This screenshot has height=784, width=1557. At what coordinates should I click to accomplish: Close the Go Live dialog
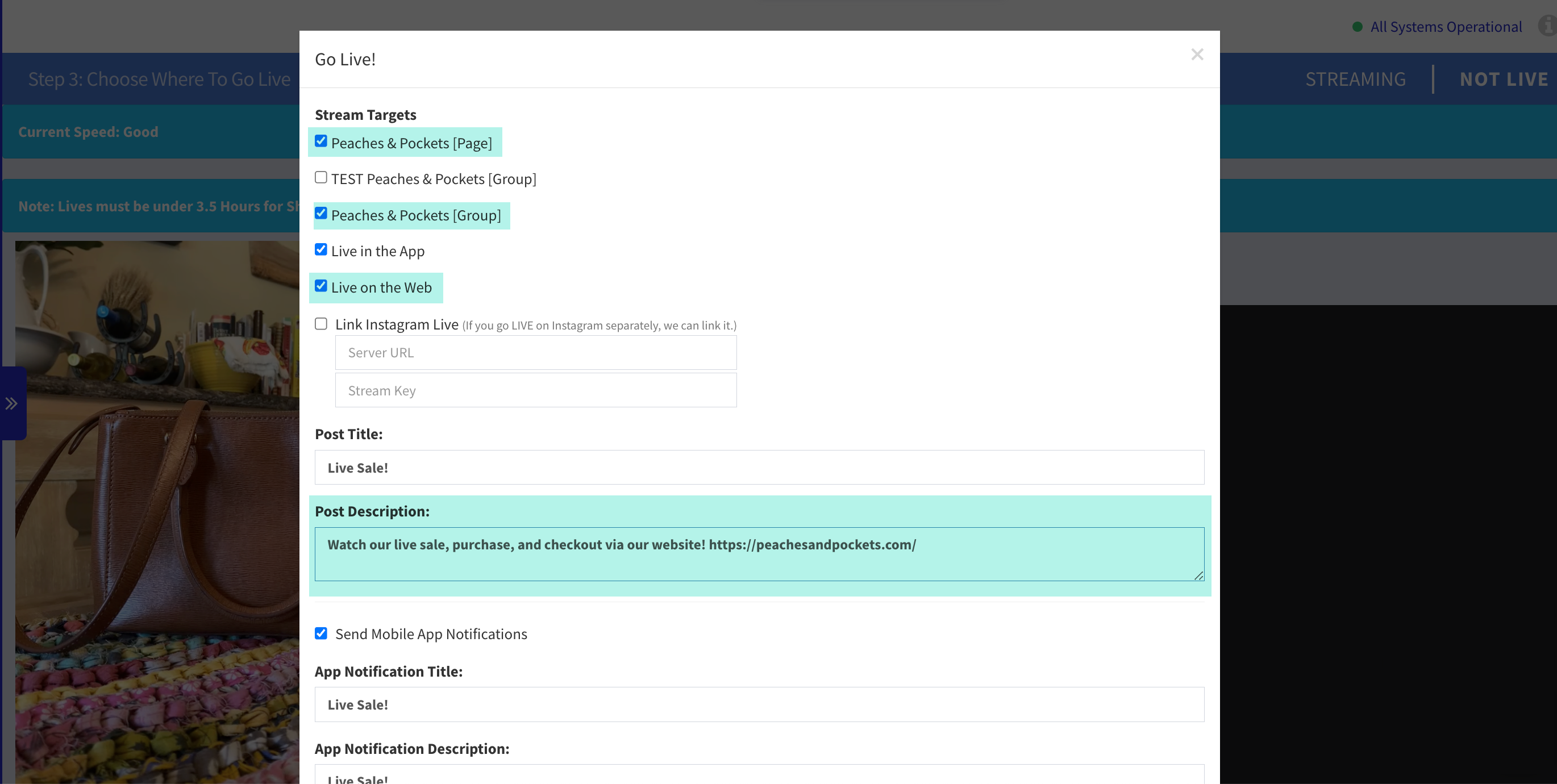1197,55
